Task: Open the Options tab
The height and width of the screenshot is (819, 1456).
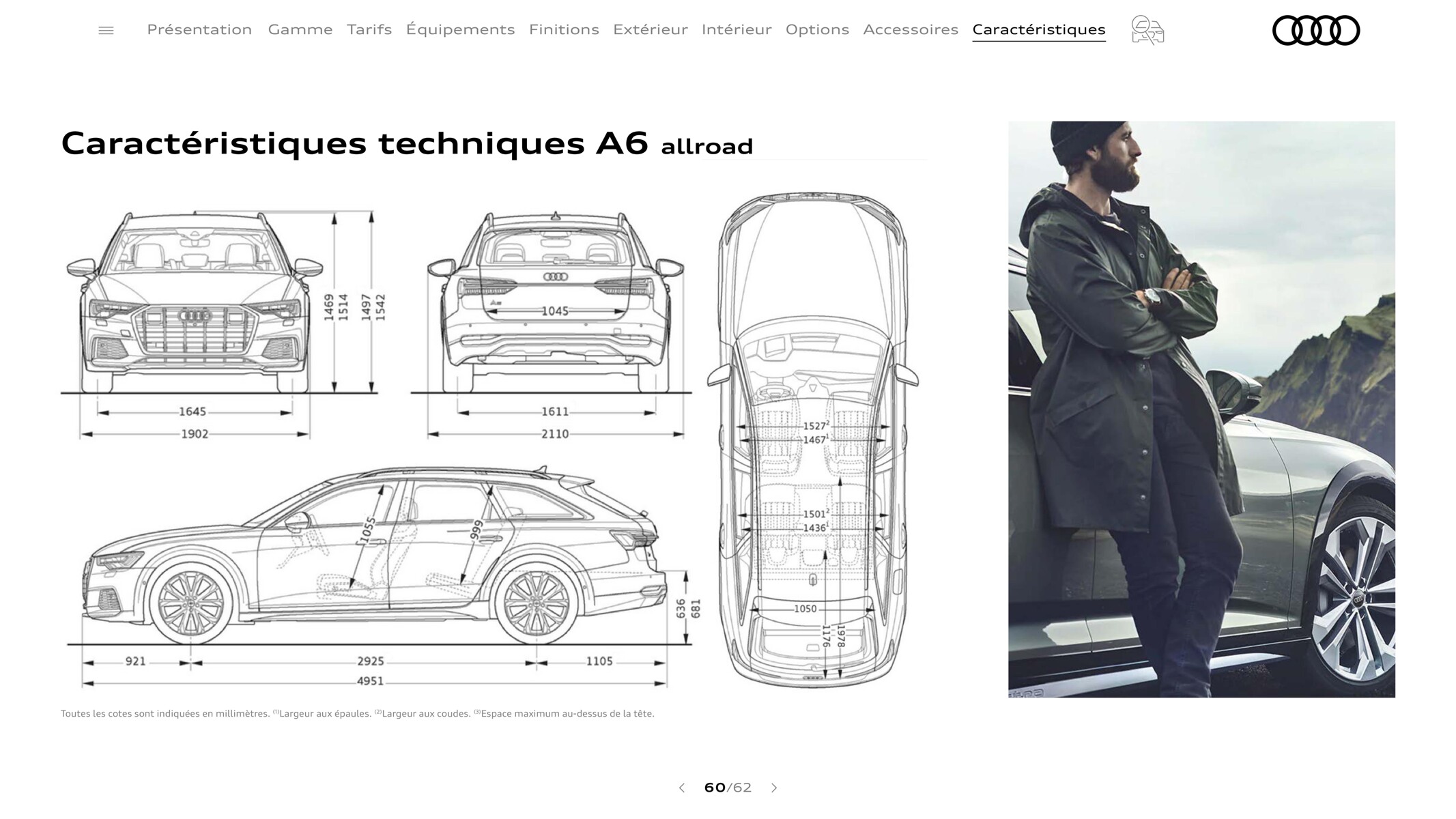Action: pos(817,29)
